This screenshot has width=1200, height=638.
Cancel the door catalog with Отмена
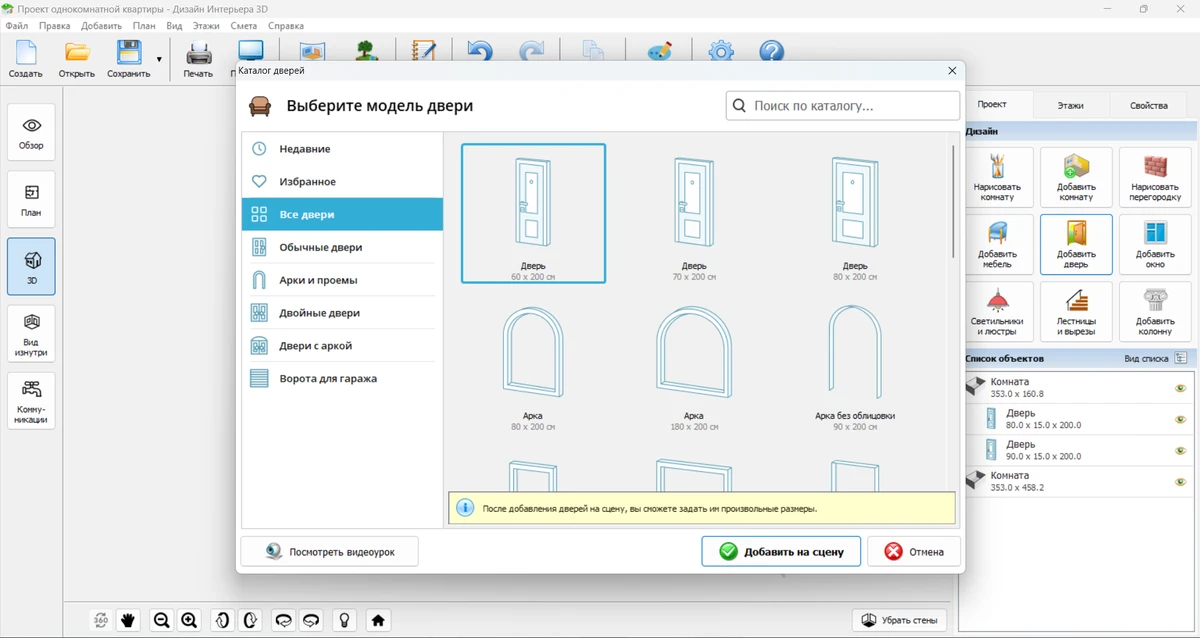point(914,551)
